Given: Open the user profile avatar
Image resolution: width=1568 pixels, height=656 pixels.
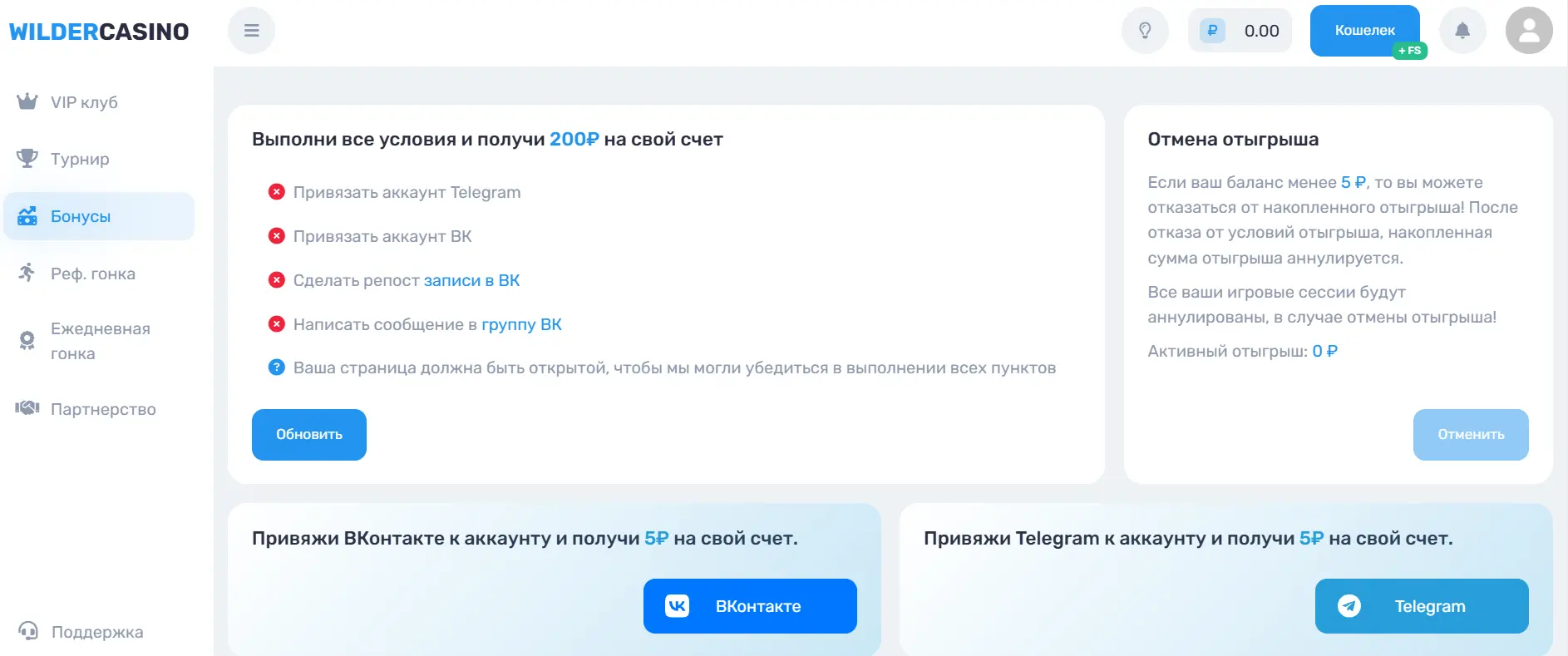Looking at the screenshot, I should point(1529,31).
